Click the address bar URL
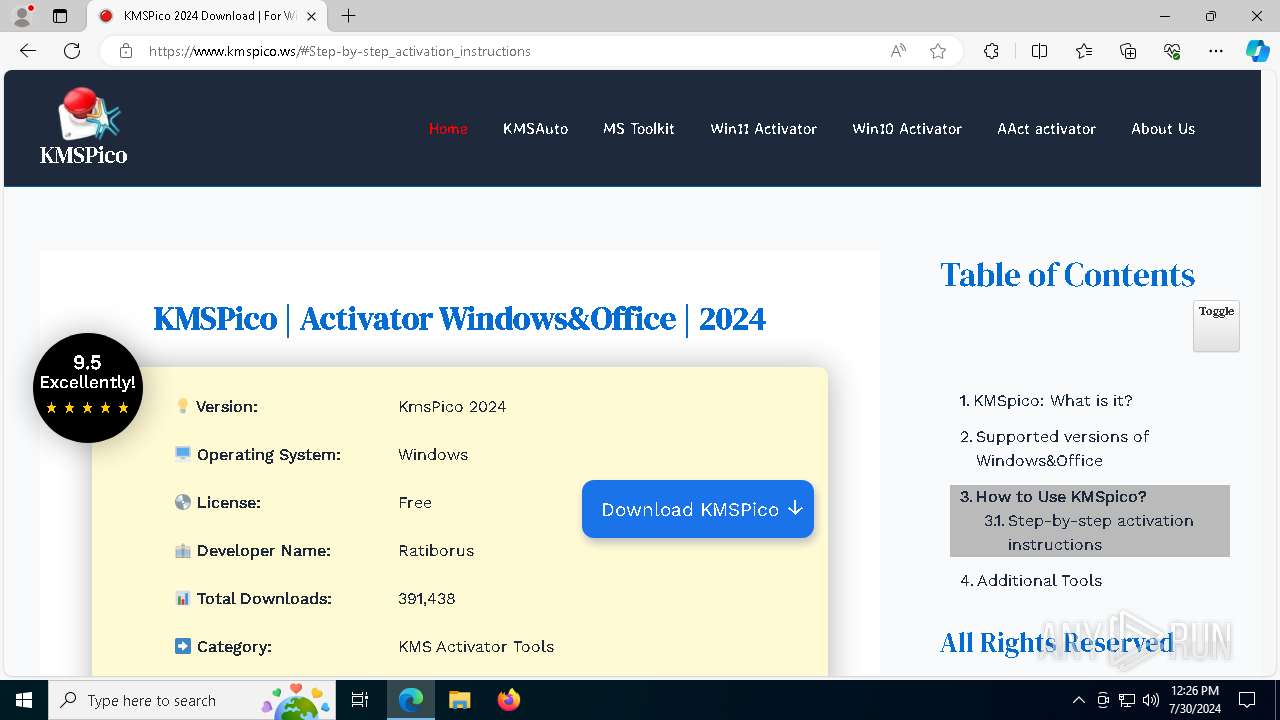The image size is (1280, 720). coord(340,51)
